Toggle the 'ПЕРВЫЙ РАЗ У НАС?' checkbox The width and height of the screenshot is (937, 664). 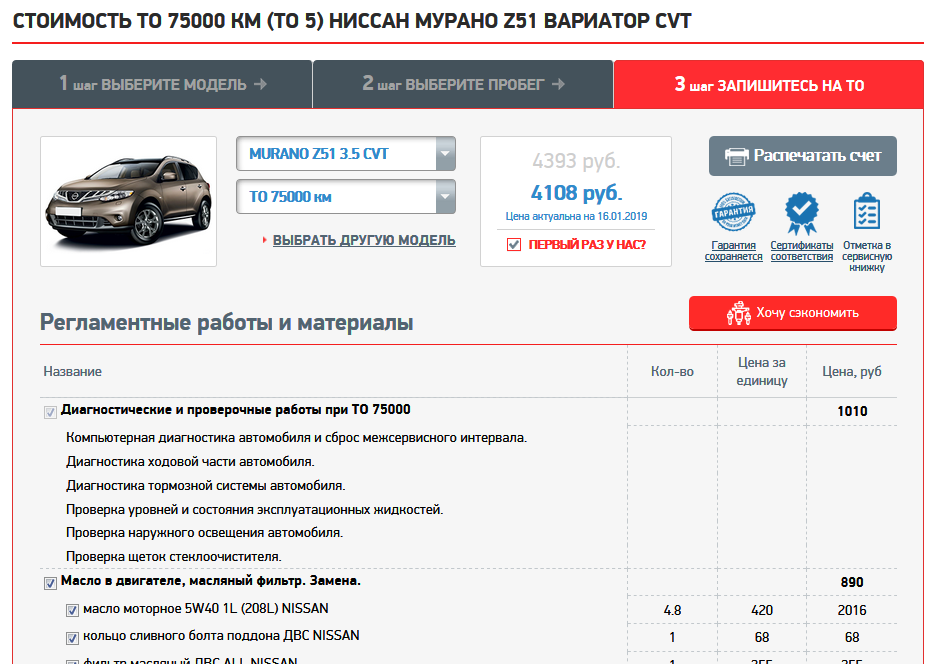pyautogui.click(x=513, y=244)
